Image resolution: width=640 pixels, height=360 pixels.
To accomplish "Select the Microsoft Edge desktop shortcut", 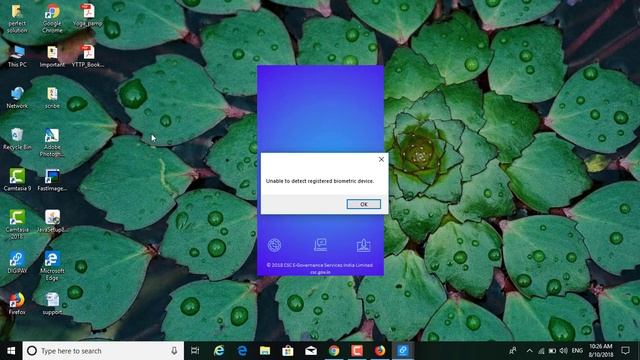I will (52, 266).
